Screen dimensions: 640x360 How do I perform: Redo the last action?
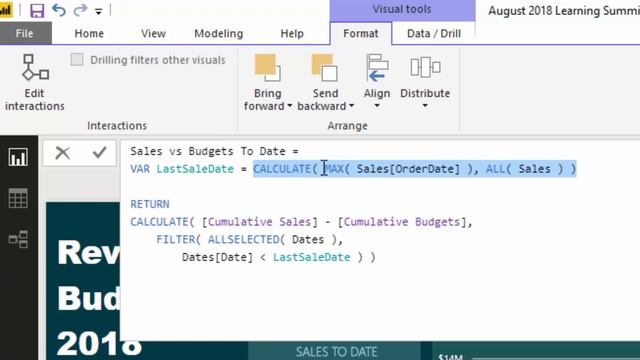(x=80, y=10)
